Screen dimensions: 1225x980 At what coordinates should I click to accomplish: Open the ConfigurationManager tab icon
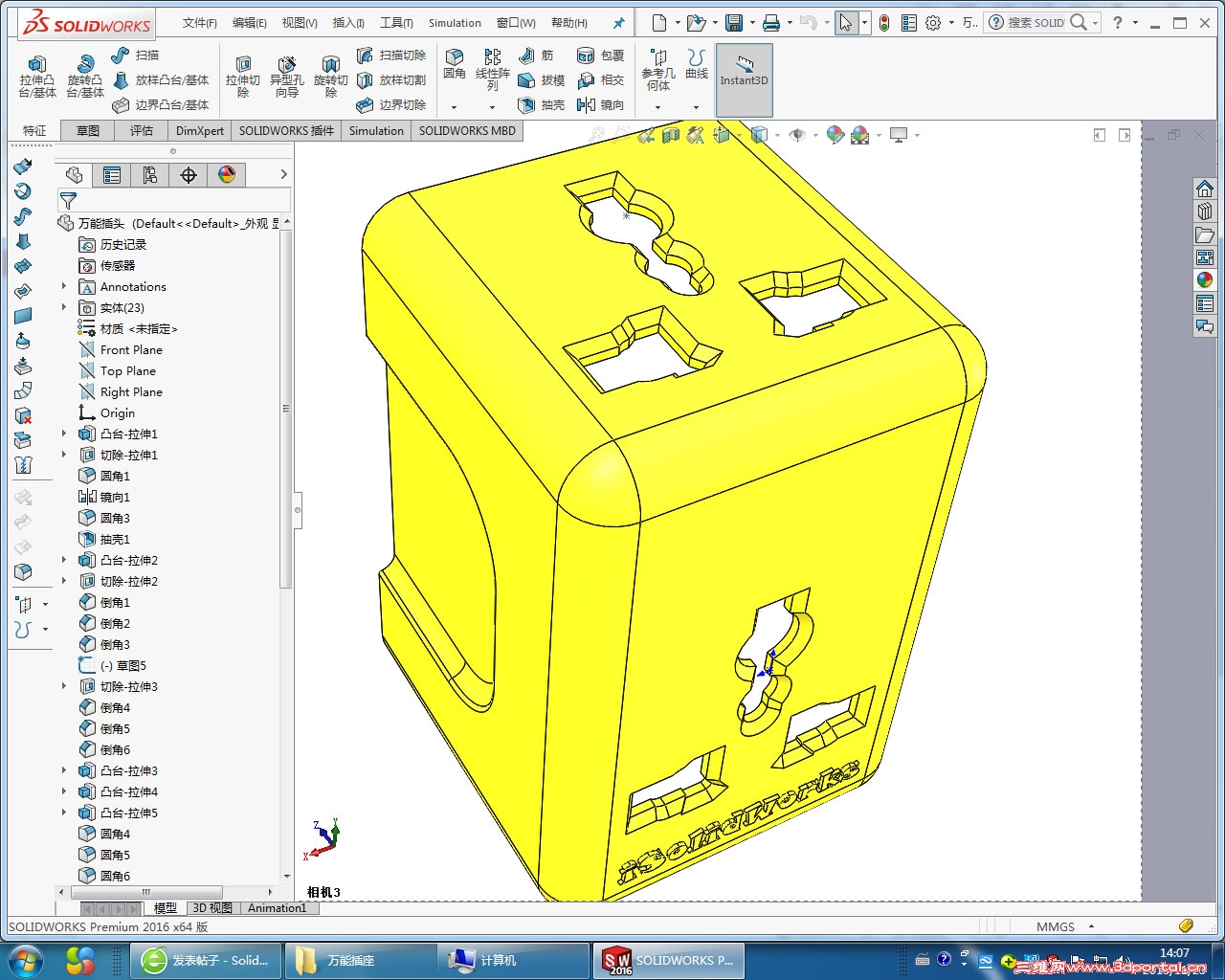(x=150, y=175)
